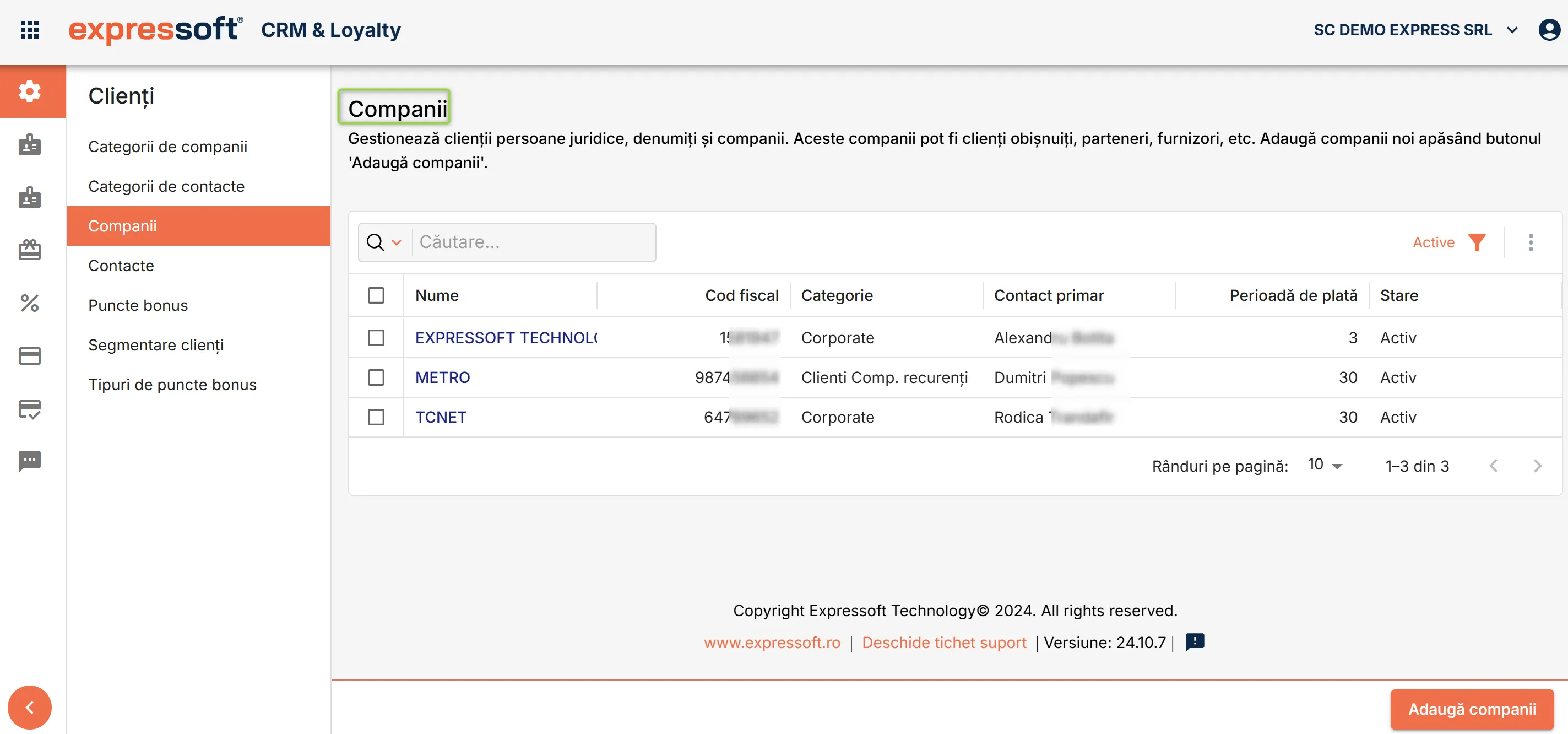Open the three-dot table options menu
1568x734 pixels.
point(1531,242)
